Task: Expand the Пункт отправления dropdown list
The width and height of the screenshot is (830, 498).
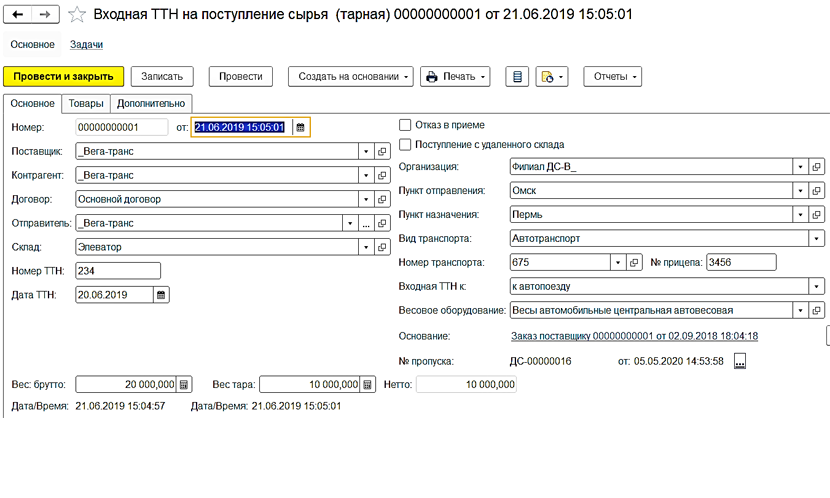Action: [x=800, y=191]
